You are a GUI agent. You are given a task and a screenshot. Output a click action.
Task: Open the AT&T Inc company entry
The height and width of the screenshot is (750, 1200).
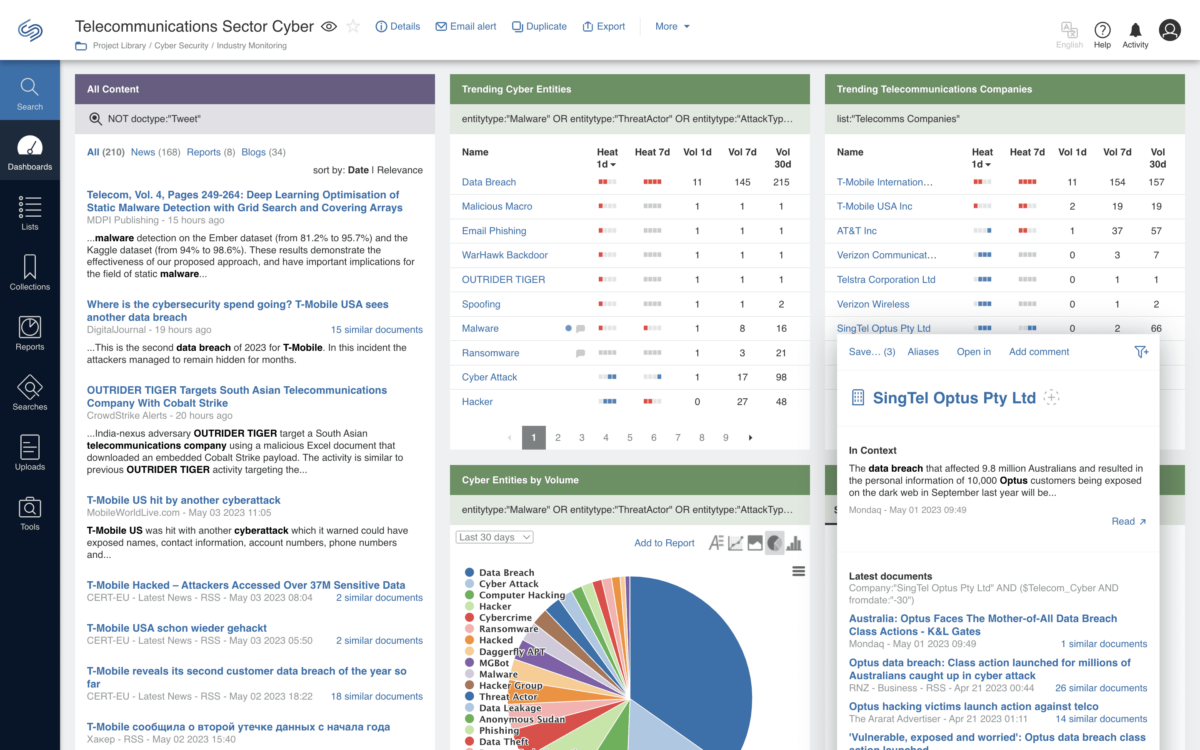tap(857, 231)
